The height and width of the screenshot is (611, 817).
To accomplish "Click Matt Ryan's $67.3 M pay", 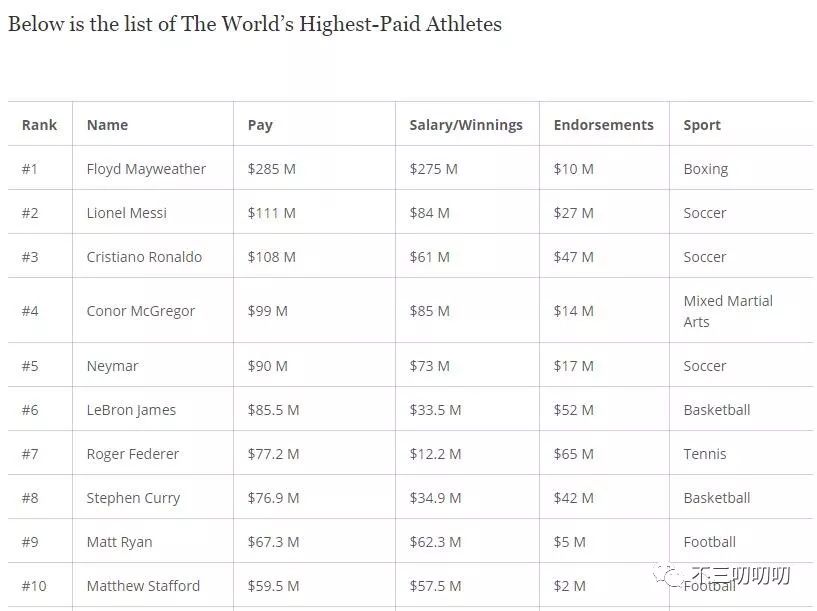I will pos(273,542).
